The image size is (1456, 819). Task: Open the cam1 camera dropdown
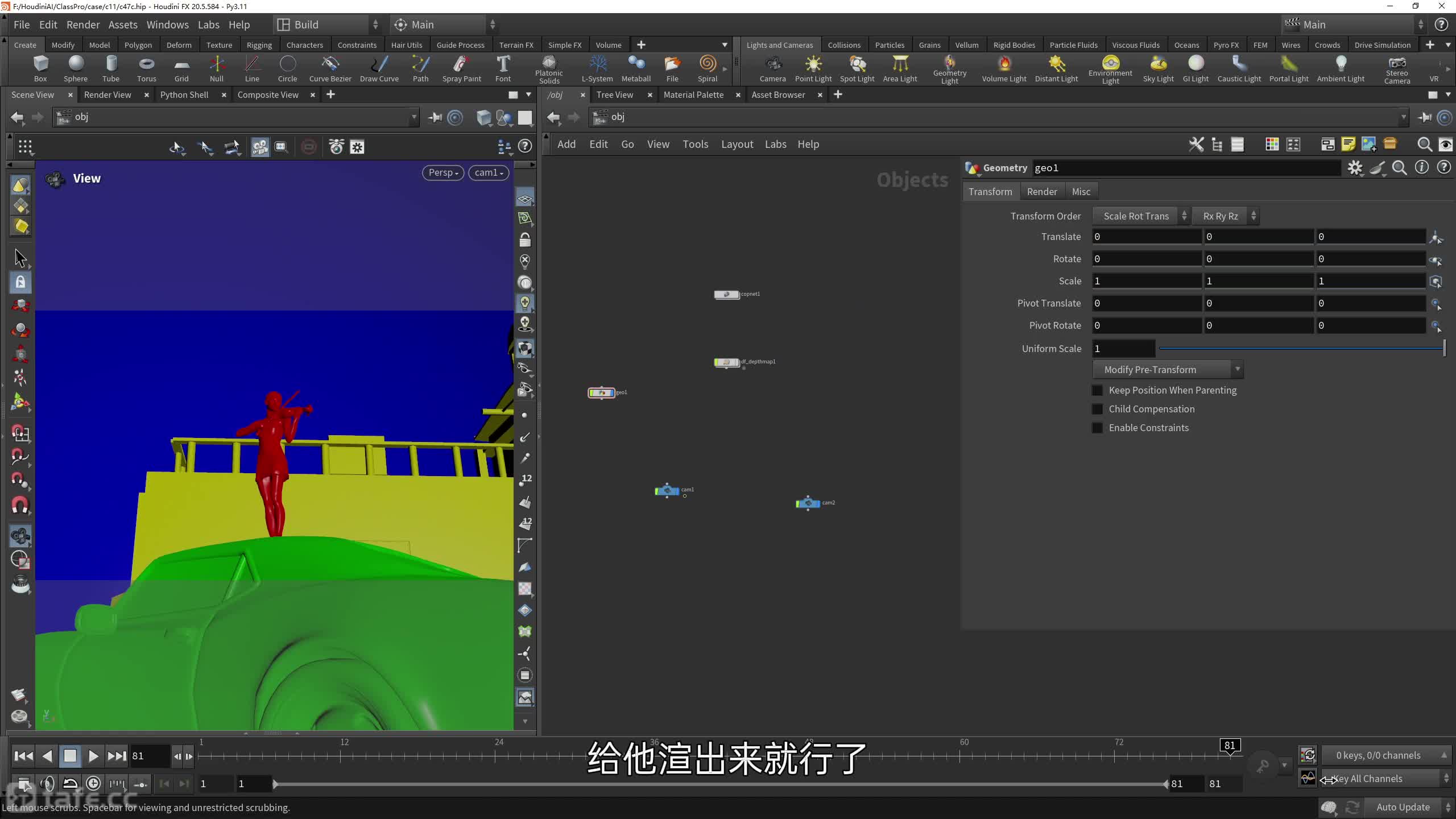pos(489,172)
